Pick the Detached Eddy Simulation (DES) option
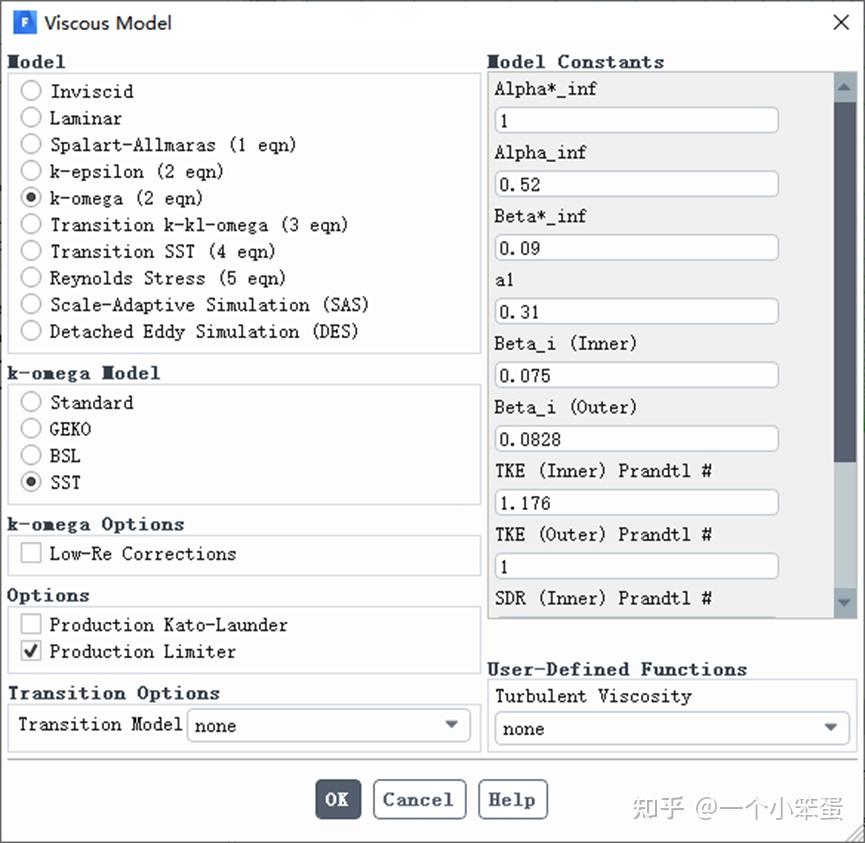 (x=32, y=331)
